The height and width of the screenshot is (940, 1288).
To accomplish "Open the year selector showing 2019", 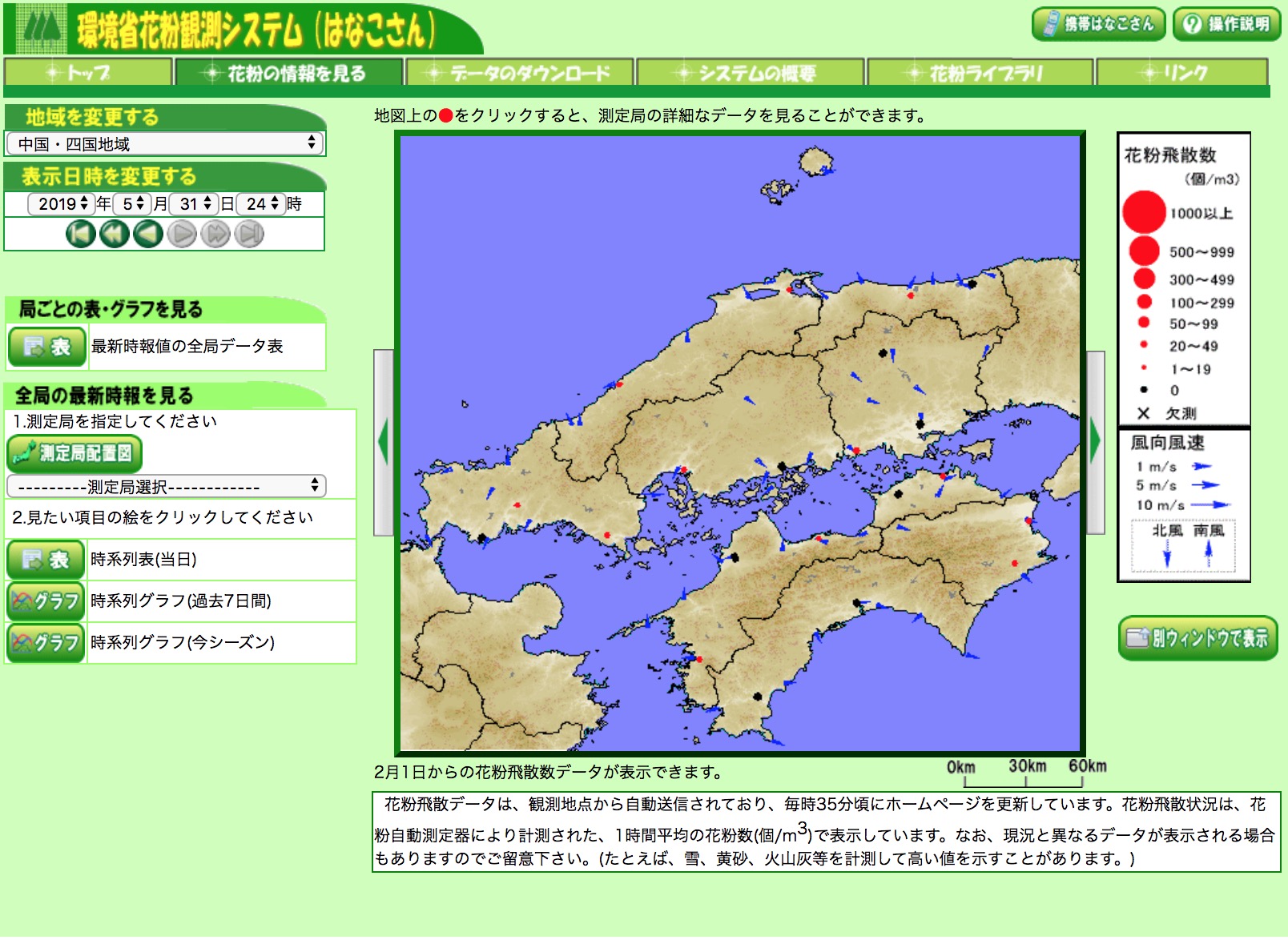I will pos(62,204).
